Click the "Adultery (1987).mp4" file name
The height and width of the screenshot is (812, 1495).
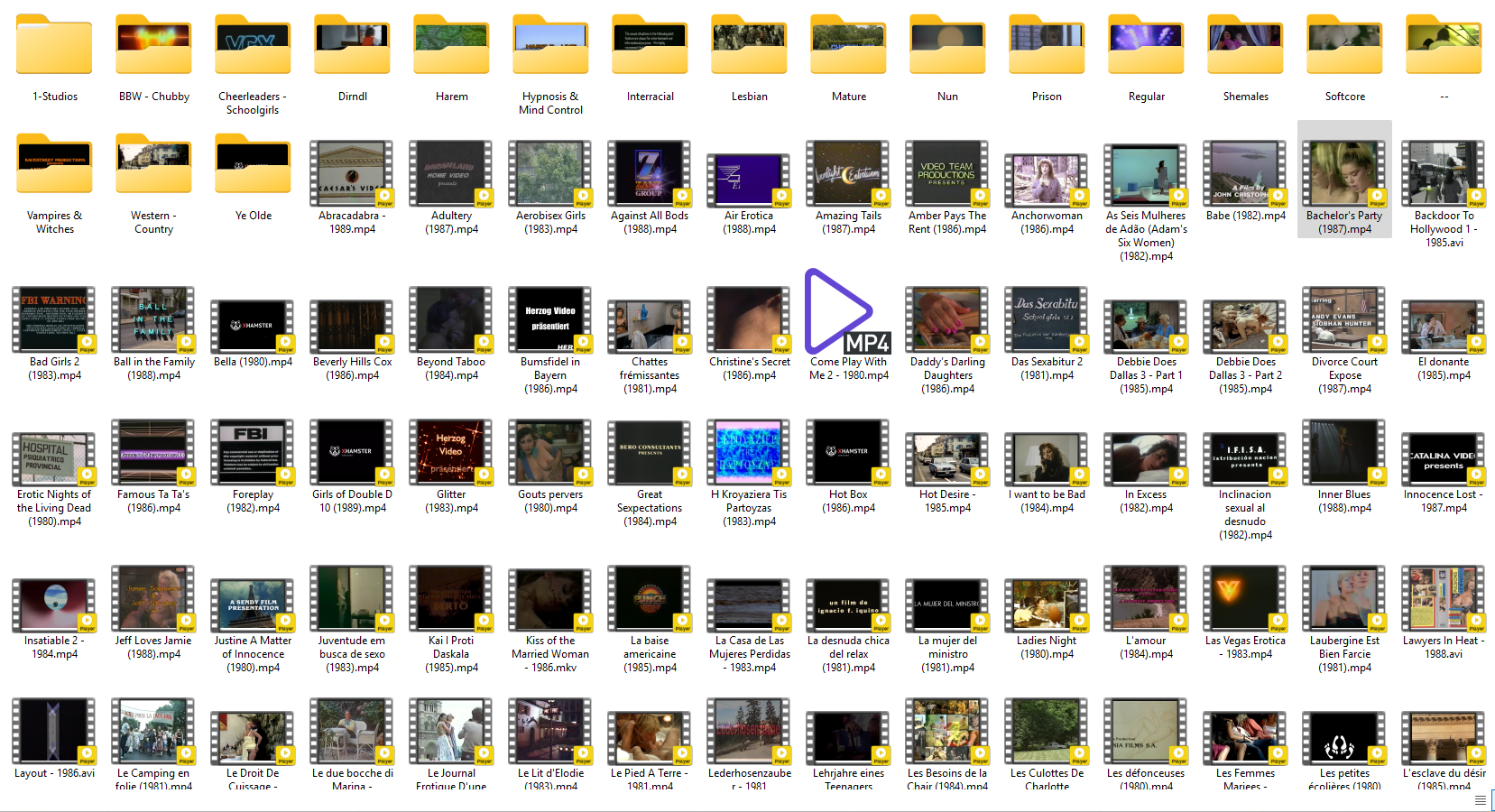[451, 222]
